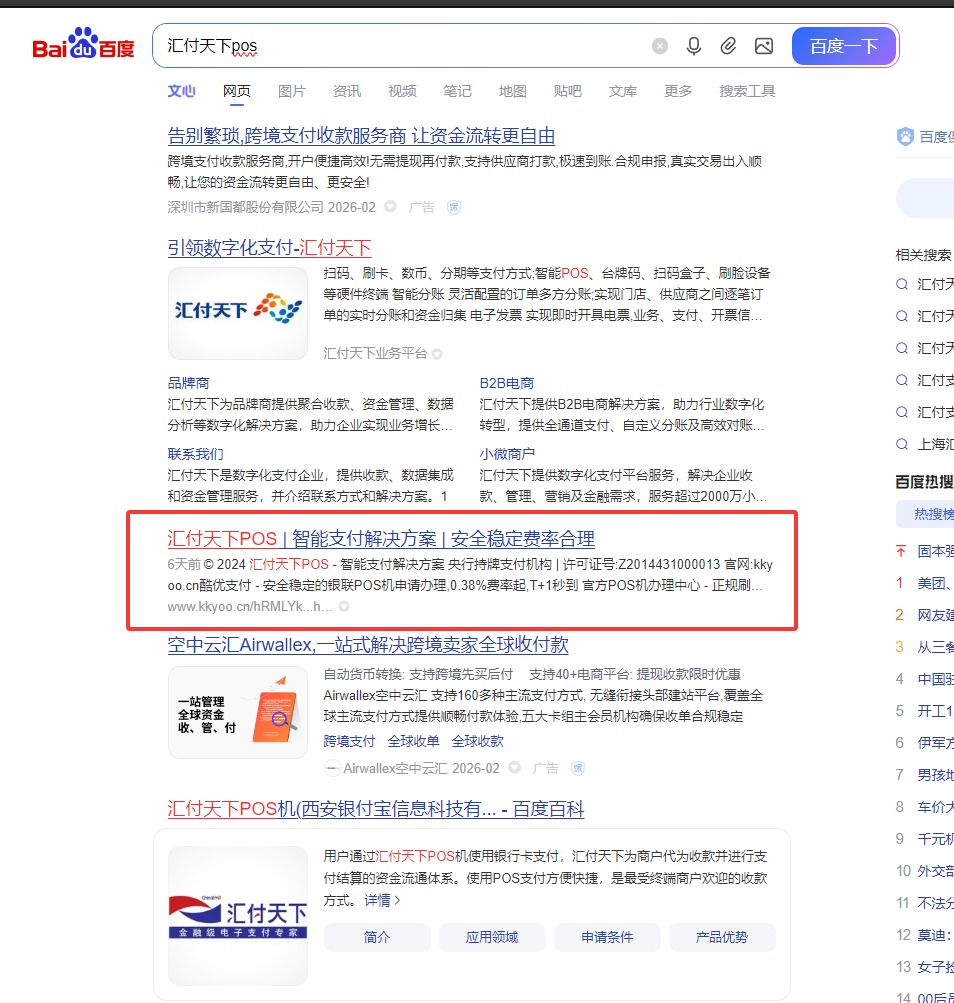Screen dimensions: 954x1003
Task: Open dropdown beside 深圳市新国都股份有限公司 2026-02
Action: pos(390,207)
